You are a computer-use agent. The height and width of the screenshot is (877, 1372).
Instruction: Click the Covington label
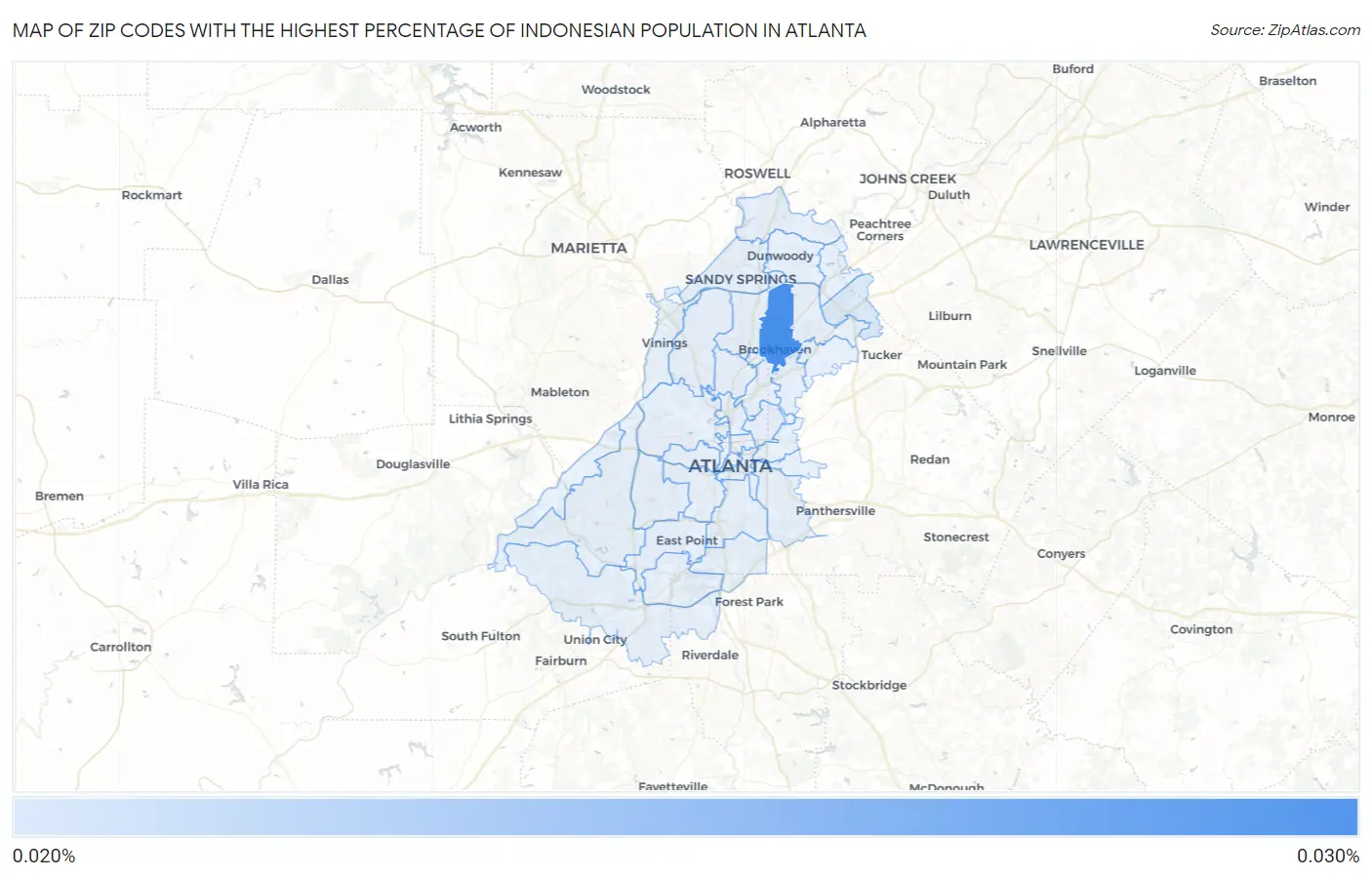[1201, 630]
